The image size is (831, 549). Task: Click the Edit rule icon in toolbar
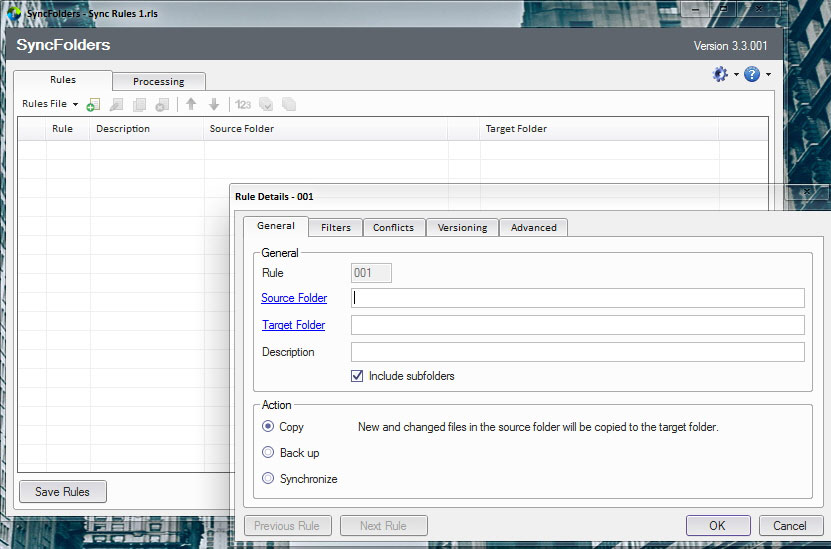click(x=116, y=104)
